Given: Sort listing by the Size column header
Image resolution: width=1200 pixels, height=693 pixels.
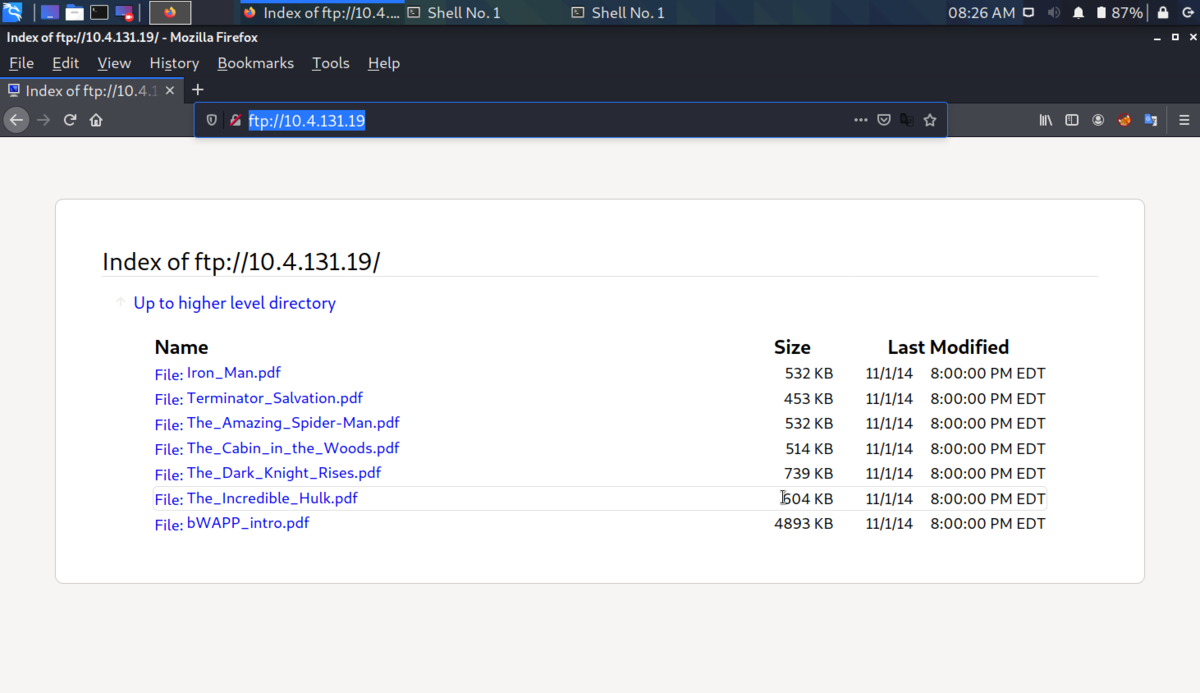Looking at the screenshot, I should (792, 347).
